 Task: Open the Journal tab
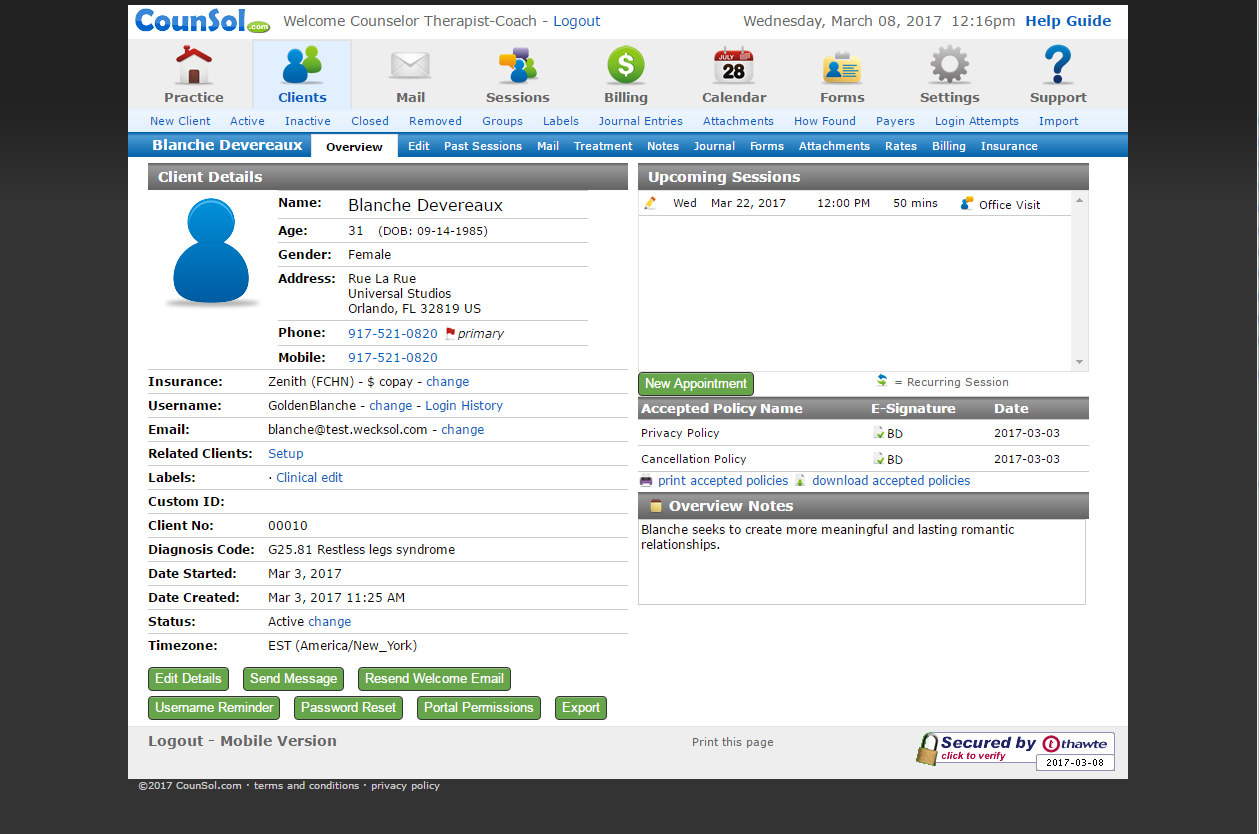tap(715, 146)
